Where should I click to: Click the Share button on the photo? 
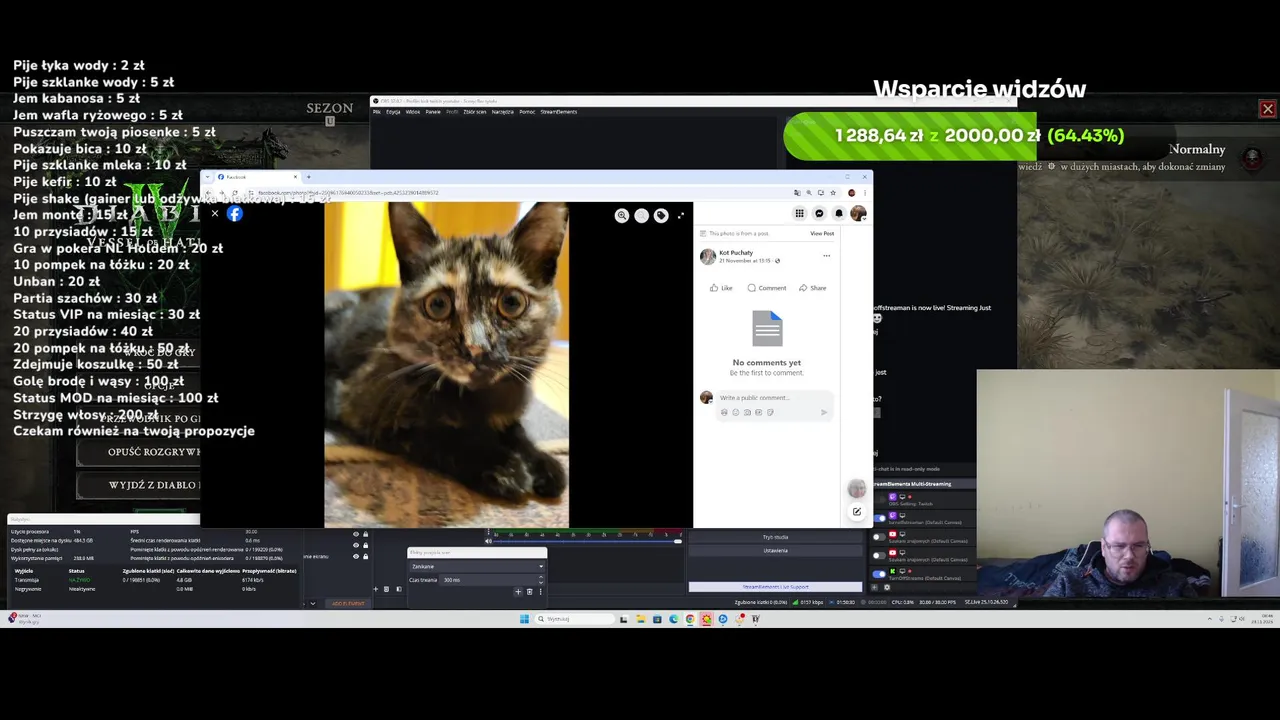812,288
